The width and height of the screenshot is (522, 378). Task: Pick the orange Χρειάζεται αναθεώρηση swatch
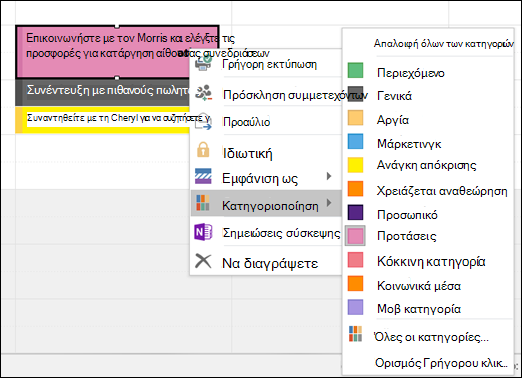(x=355, y=189)
